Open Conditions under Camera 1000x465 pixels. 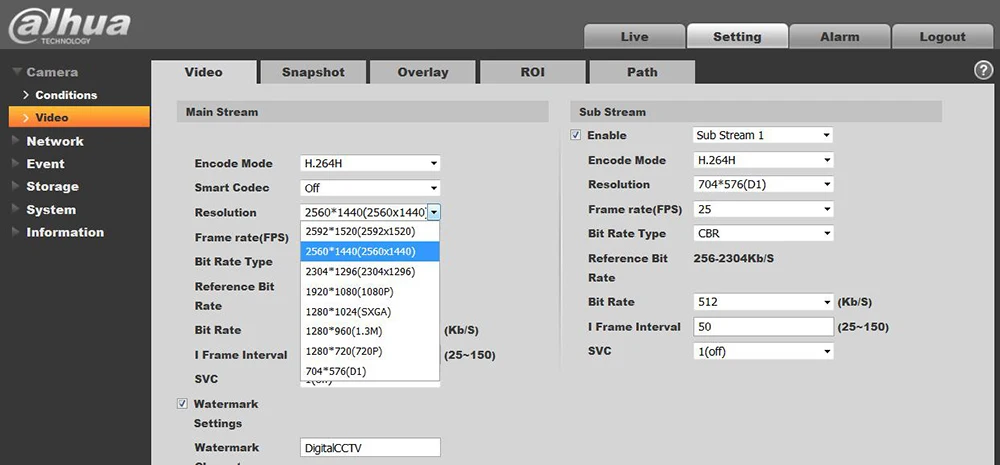[66, 95]
